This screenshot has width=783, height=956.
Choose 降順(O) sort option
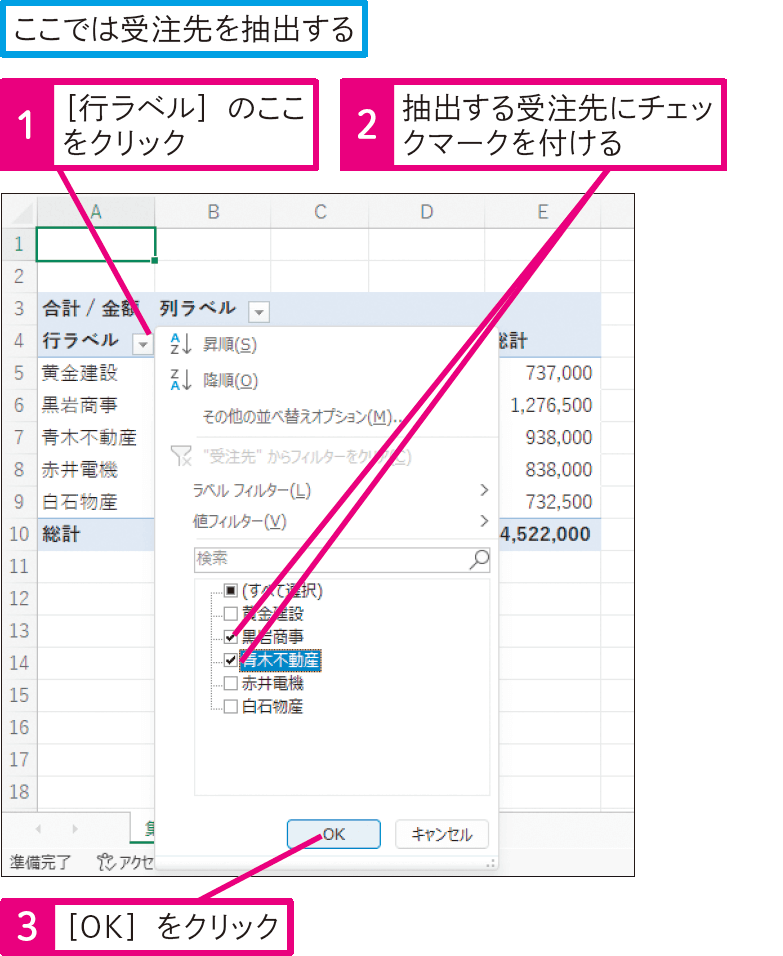(230, 380)
